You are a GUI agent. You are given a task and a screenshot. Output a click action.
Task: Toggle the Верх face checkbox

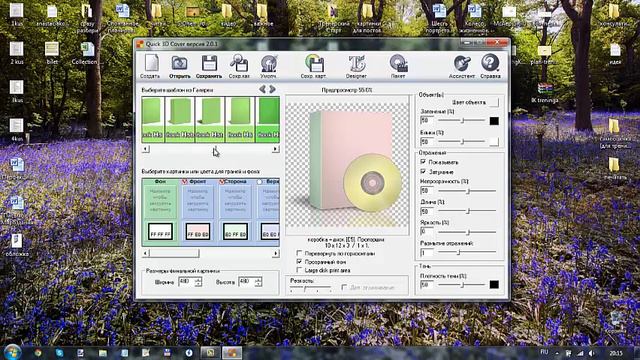[259, 182]
